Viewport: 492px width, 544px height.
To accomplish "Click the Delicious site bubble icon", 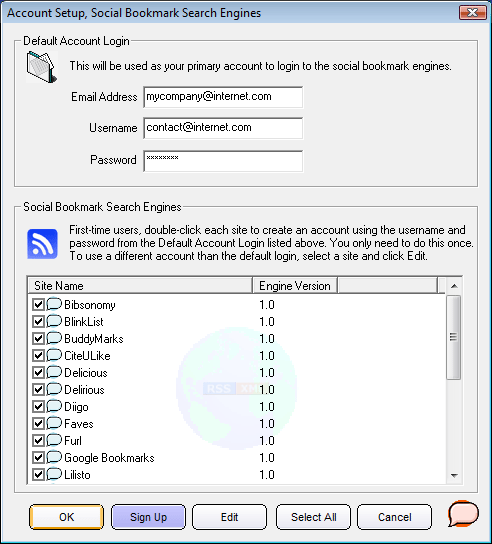I will coord(54,372).
